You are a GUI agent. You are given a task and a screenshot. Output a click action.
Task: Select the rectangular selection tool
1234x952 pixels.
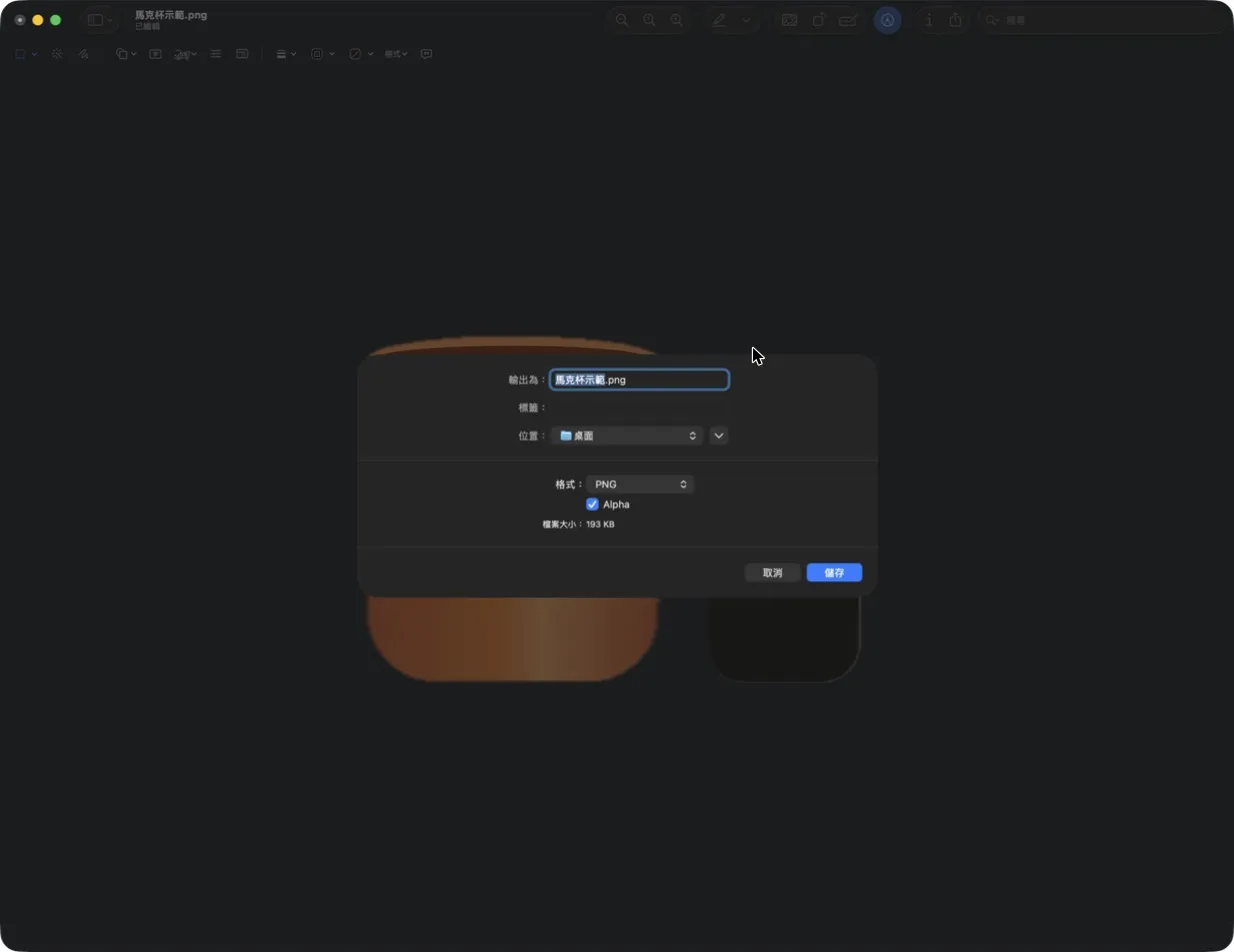point(20,54)
